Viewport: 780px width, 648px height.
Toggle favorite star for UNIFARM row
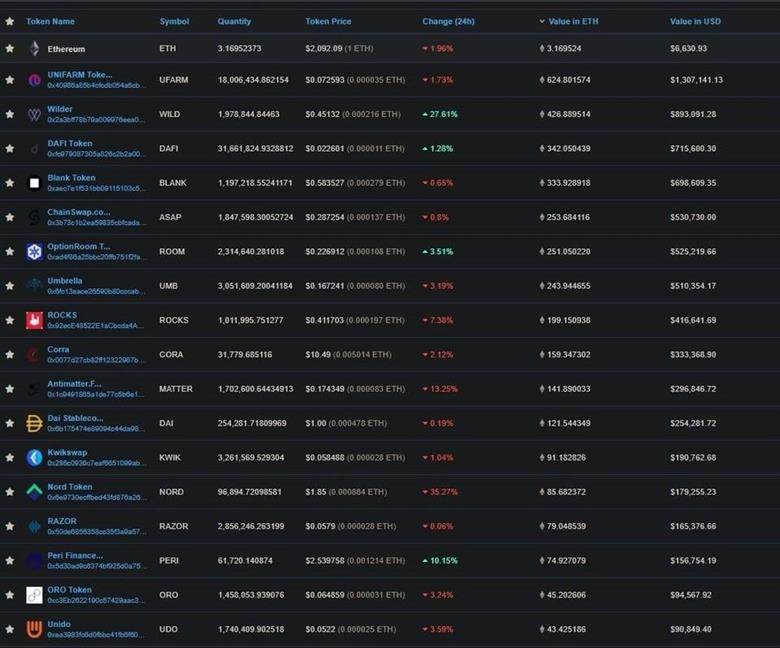[9, 80]
